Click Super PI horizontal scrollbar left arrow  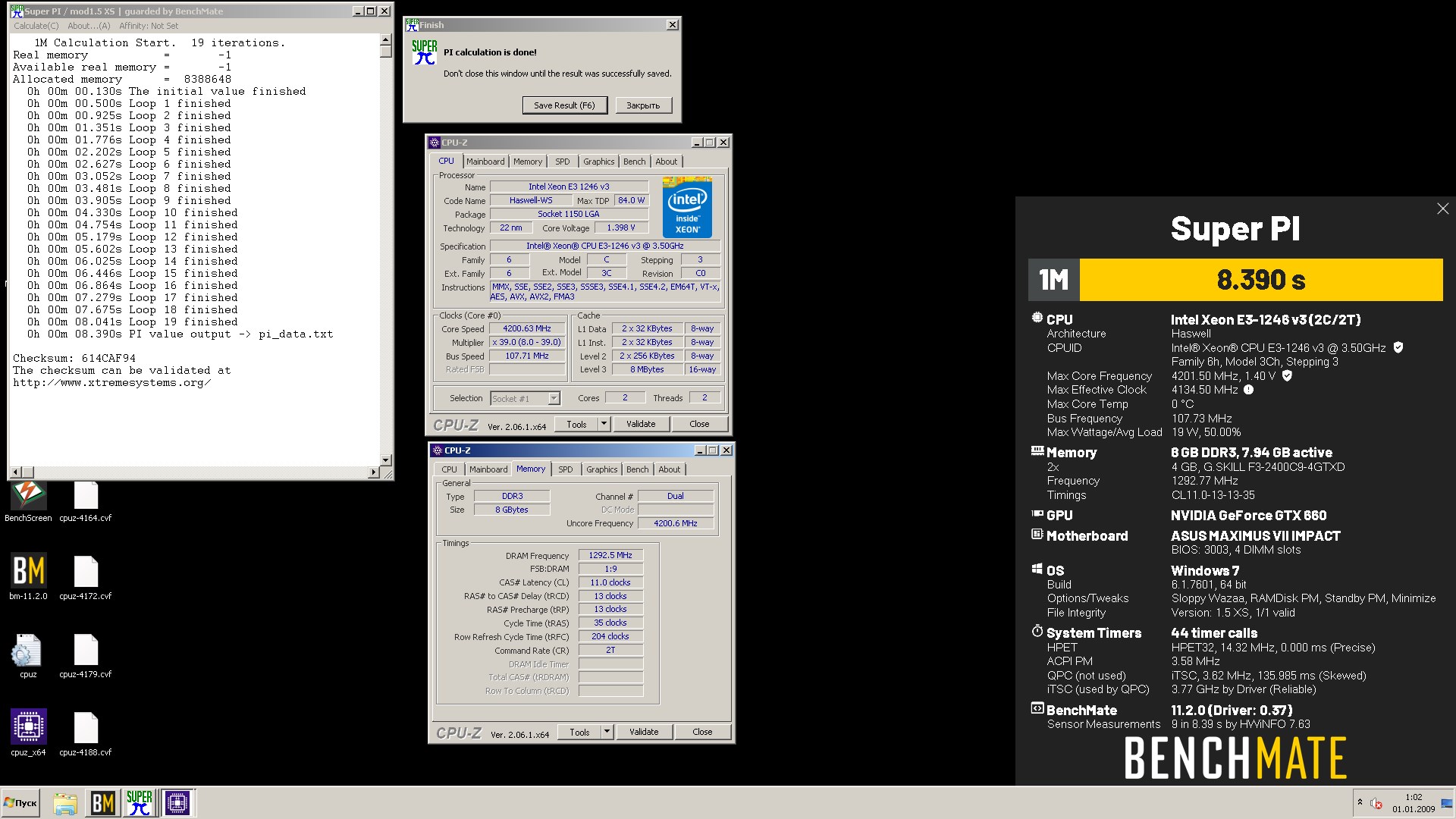tap(17, 472)
